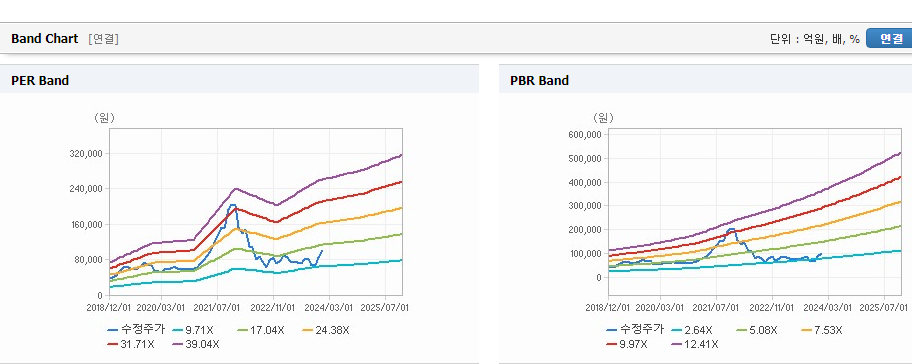This screenshot has height=364, width=912.
Task: Click 2018/12/01 date label in PBR chart
Action: click(x=608, y=307)
